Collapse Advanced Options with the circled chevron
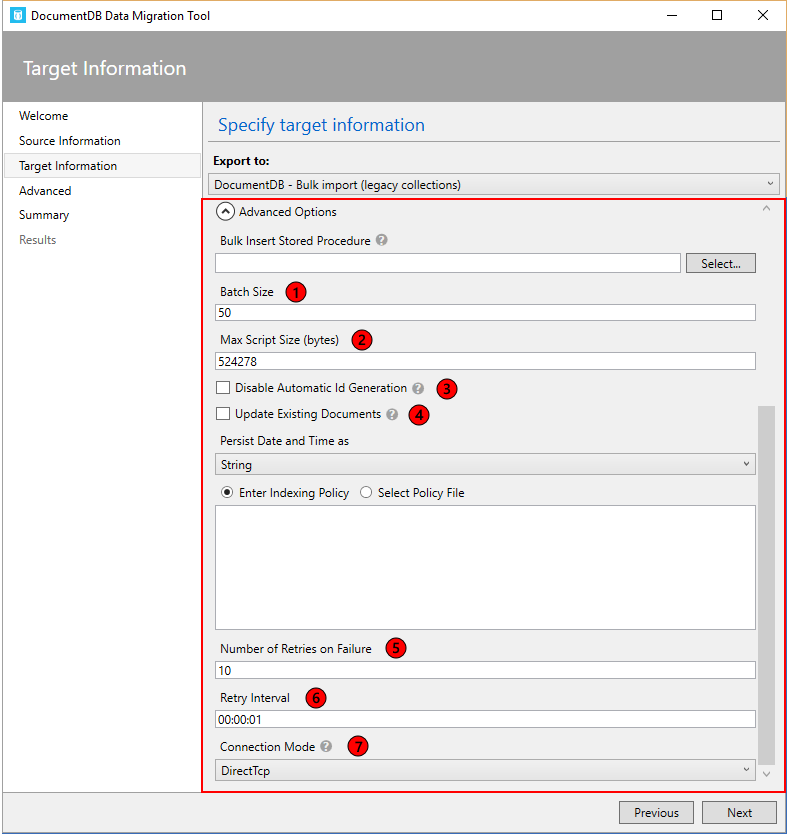This screenshot has width=787, height=834. (226, 212)
